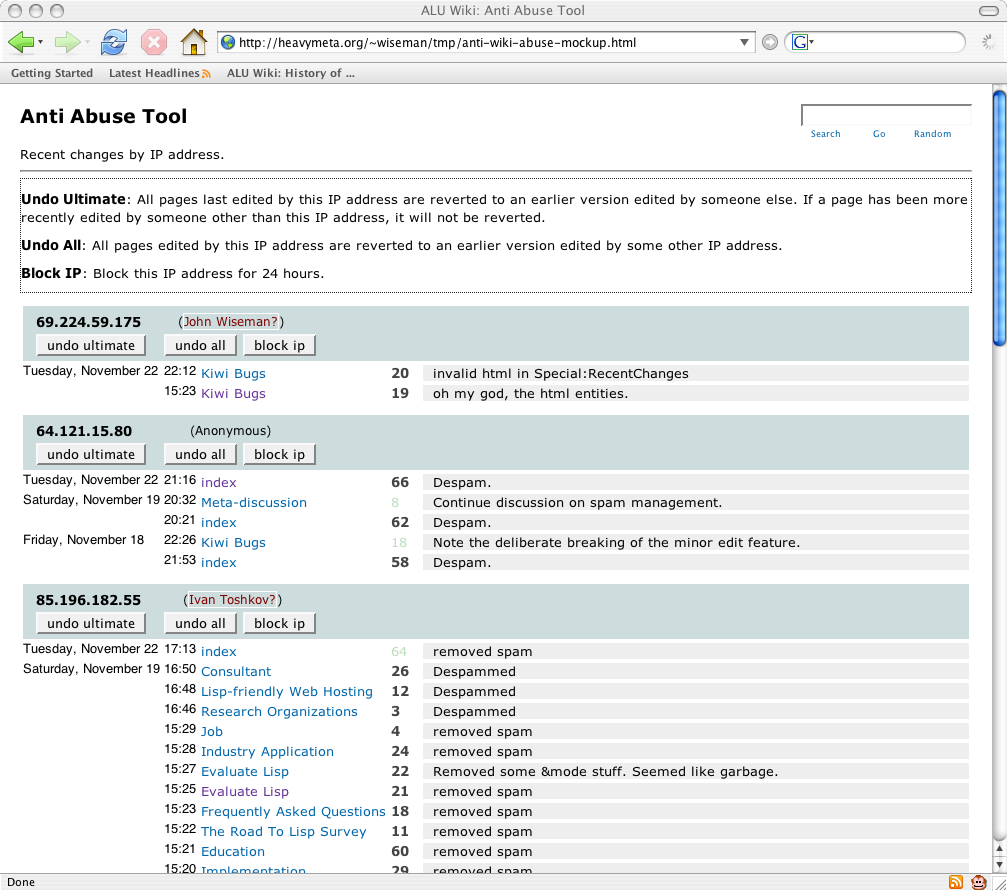Open the Industry Application link
The image size is (1007, 891).
[x=267, y=752]
